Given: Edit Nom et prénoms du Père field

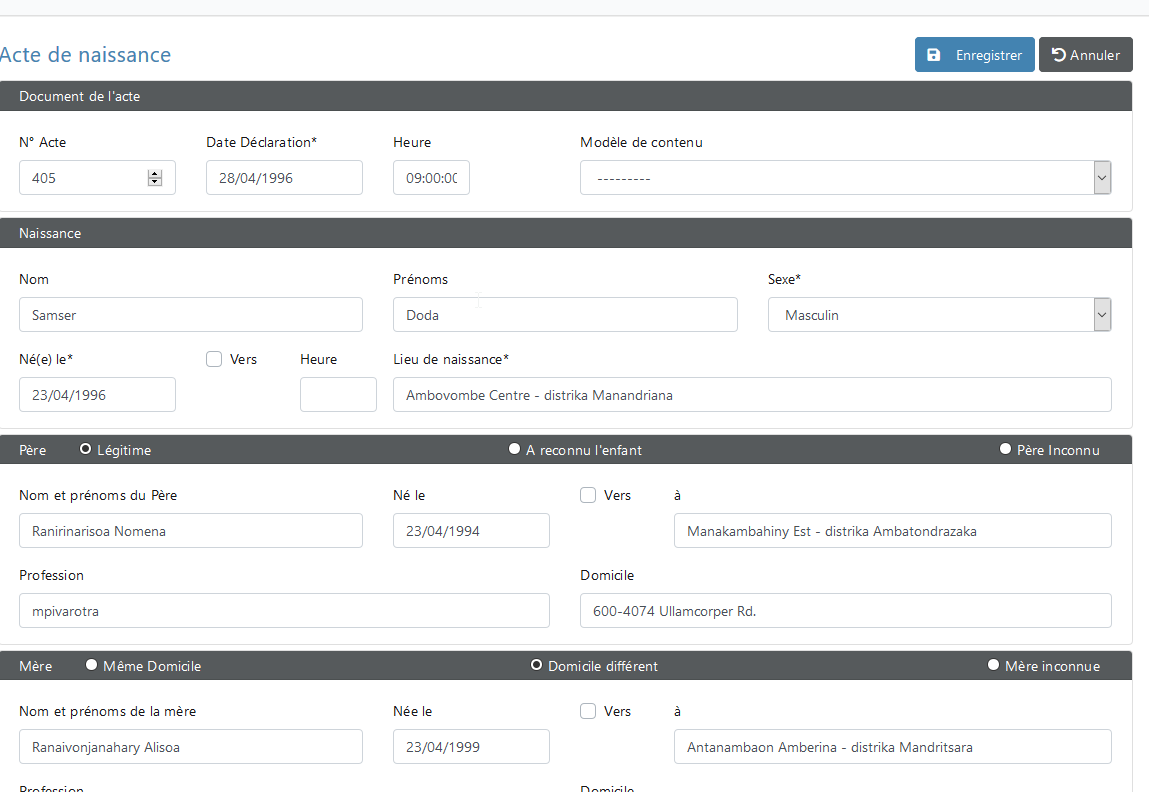Looking at the screenshot, I should click(x=191, y=531).
